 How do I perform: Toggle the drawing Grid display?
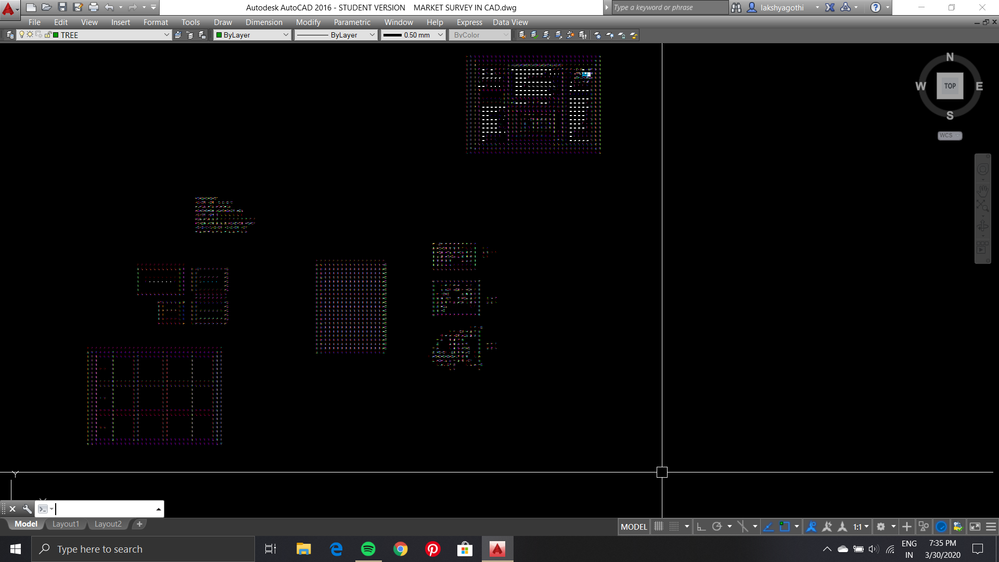point(658,526)
